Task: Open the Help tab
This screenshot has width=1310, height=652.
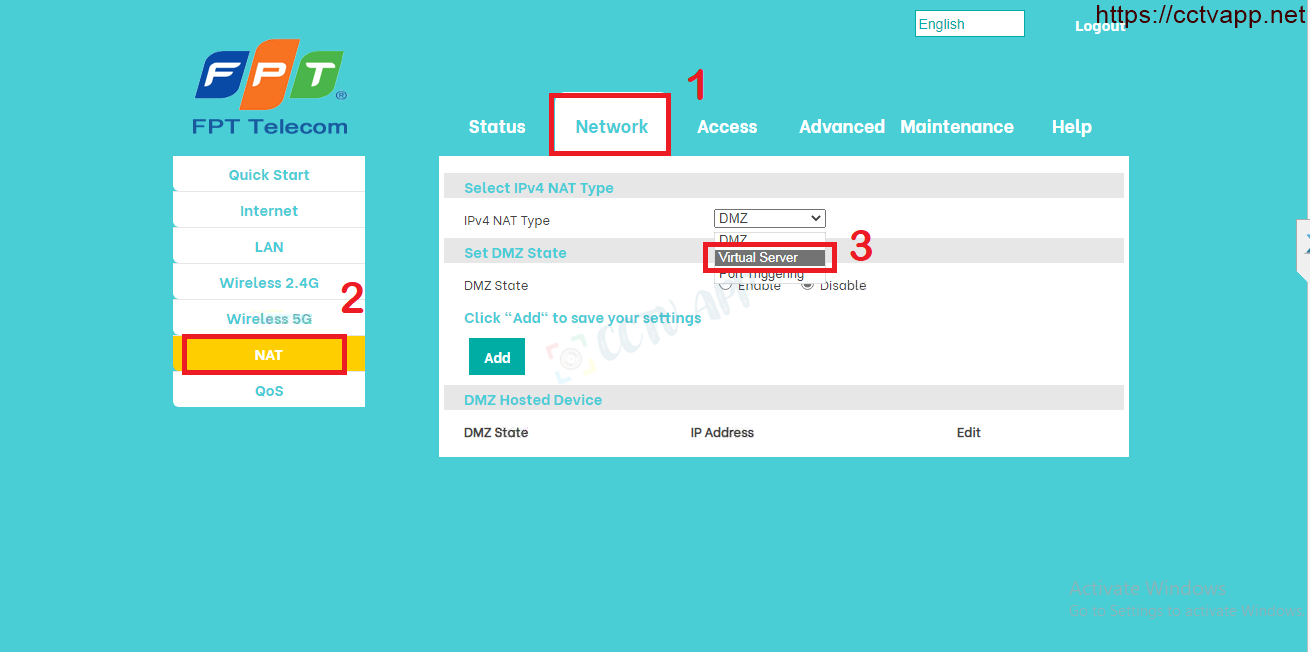Action: click(1071, 127)
